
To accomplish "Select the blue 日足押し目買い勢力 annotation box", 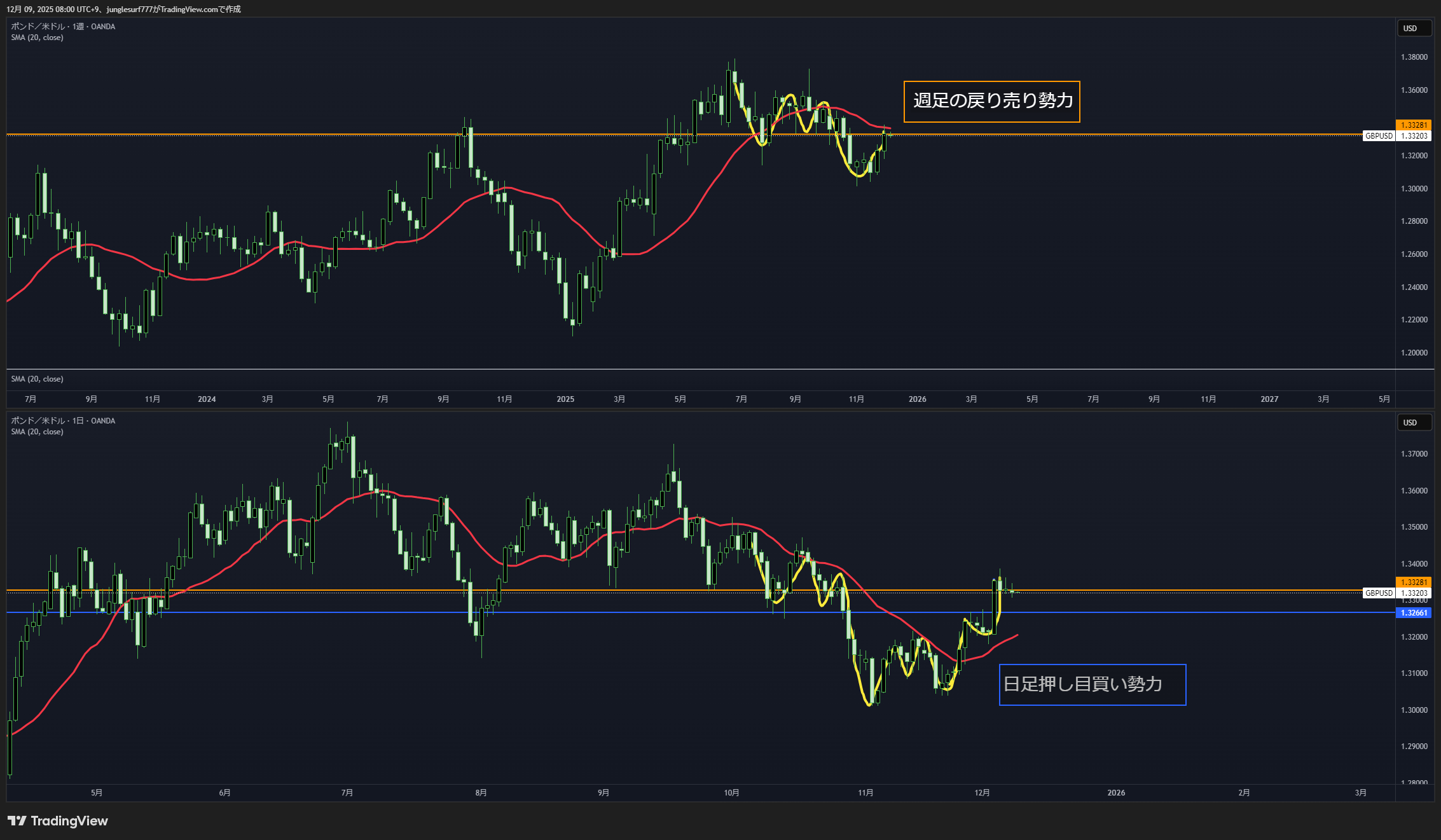I will (x=1092, y=685).
